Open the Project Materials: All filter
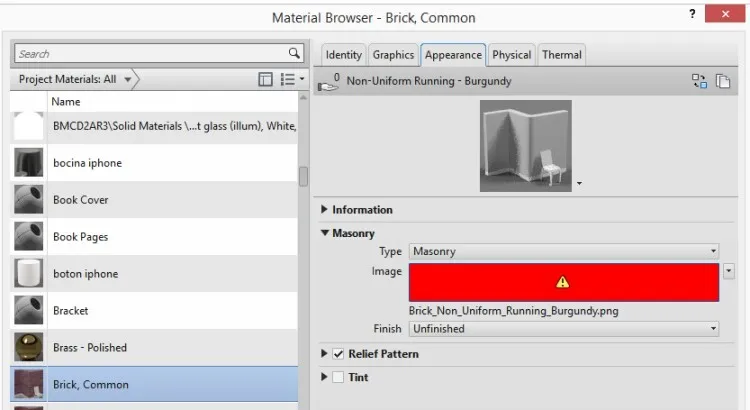The image size is (750, 410). click(75, 79)
